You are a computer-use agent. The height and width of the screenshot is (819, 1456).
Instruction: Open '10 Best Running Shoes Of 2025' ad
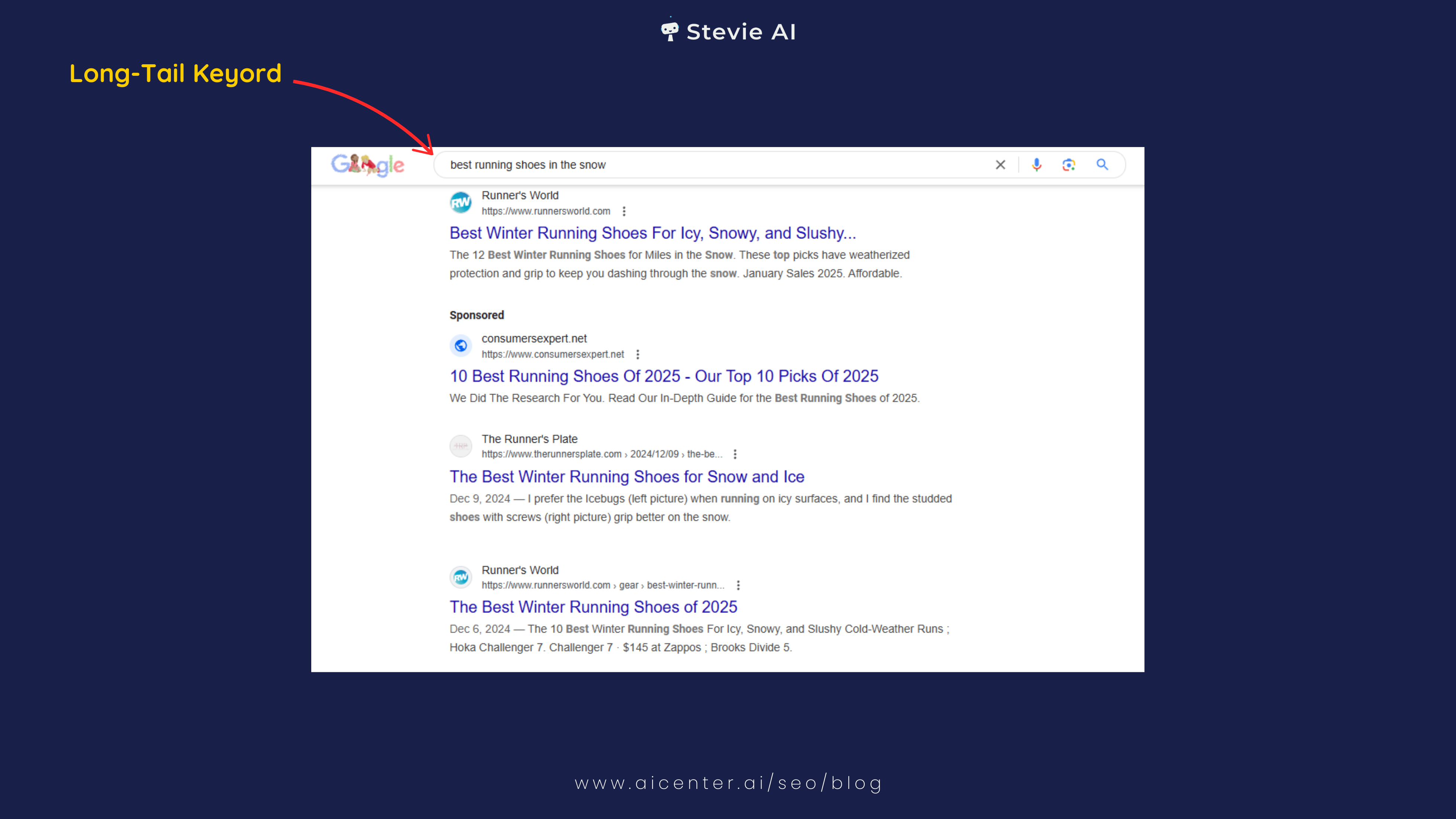point(664,376)
